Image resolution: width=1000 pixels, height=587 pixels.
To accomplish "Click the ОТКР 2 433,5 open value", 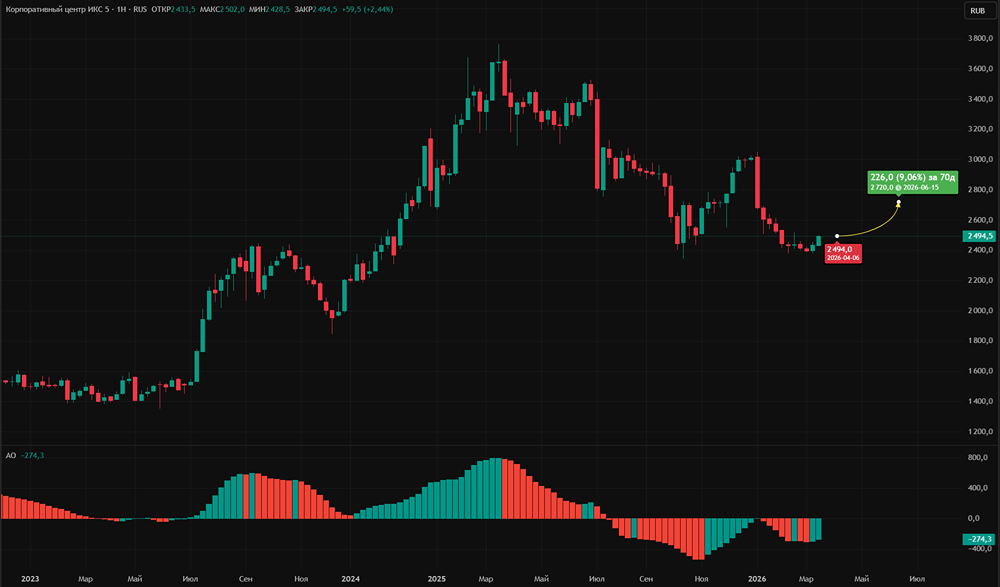I will tap(173, 10).
